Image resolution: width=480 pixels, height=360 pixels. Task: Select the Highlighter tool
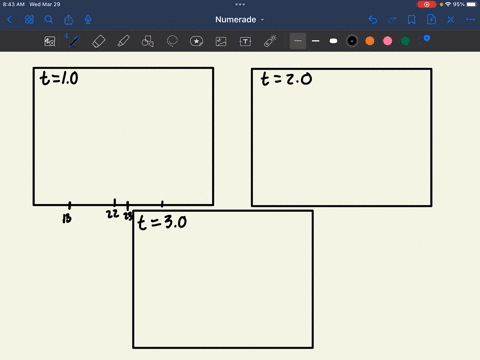pos(123,41)
